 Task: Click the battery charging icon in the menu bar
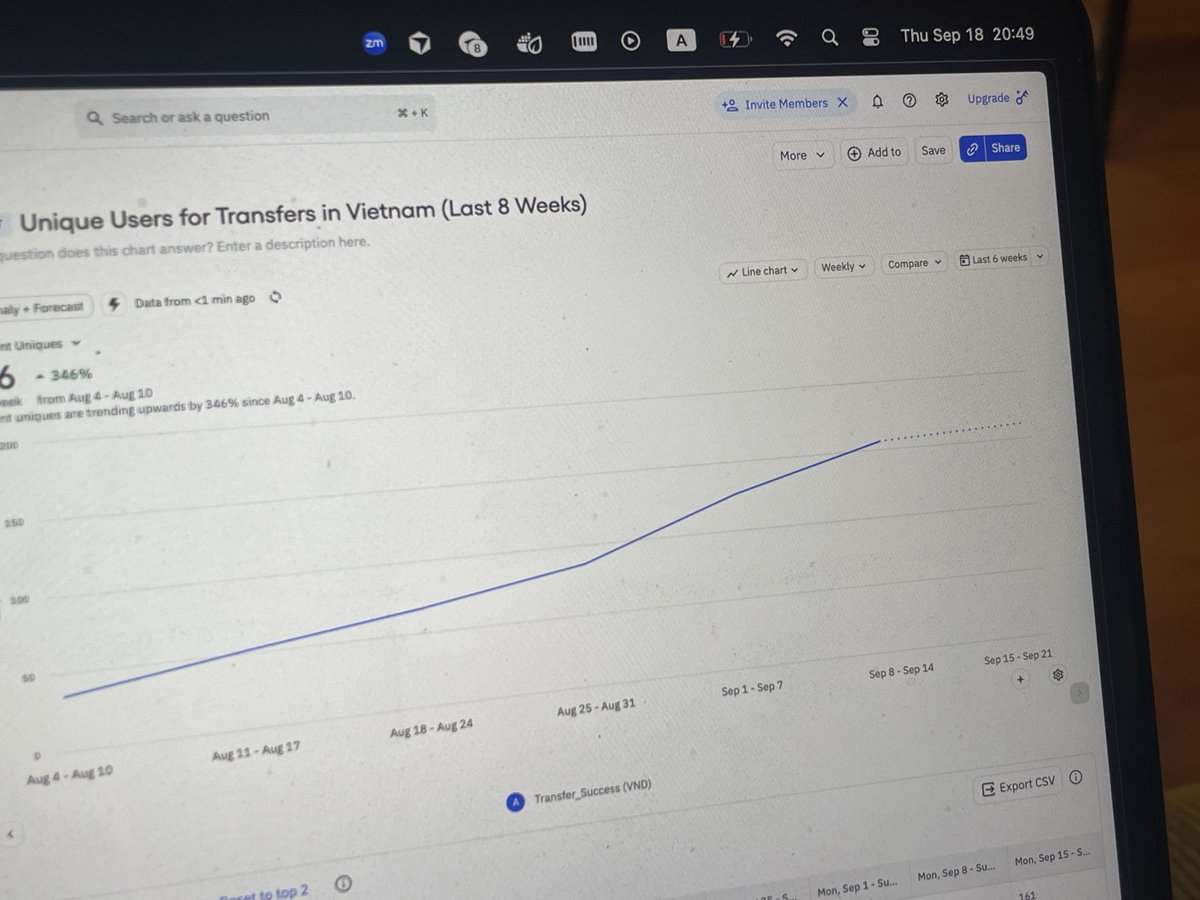(734, 39)
